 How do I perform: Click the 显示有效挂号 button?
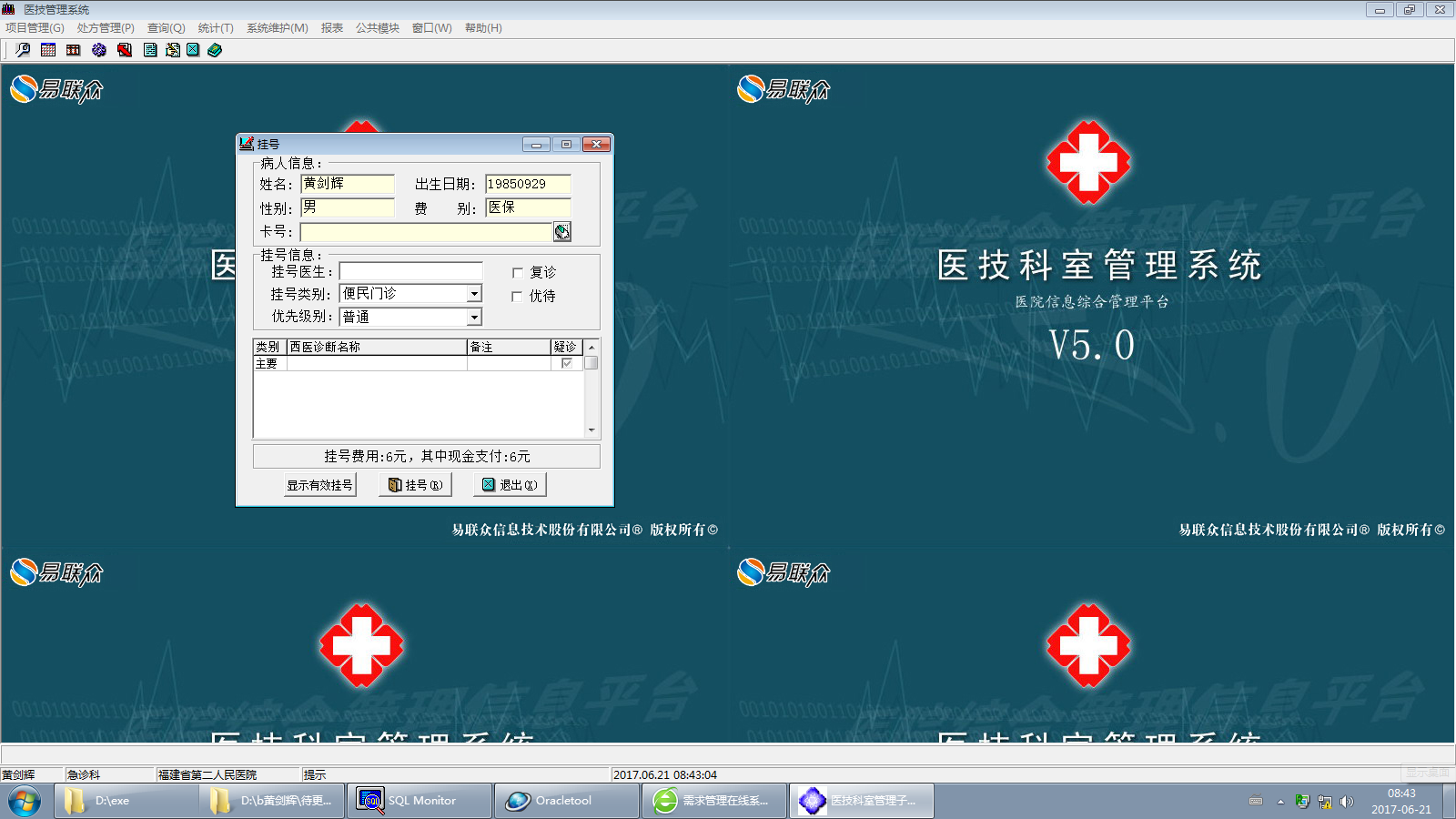320,485
